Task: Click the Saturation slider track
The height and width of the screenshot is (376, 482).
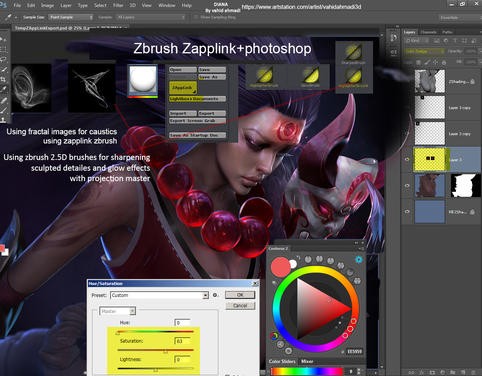Action: click(155, 350)
